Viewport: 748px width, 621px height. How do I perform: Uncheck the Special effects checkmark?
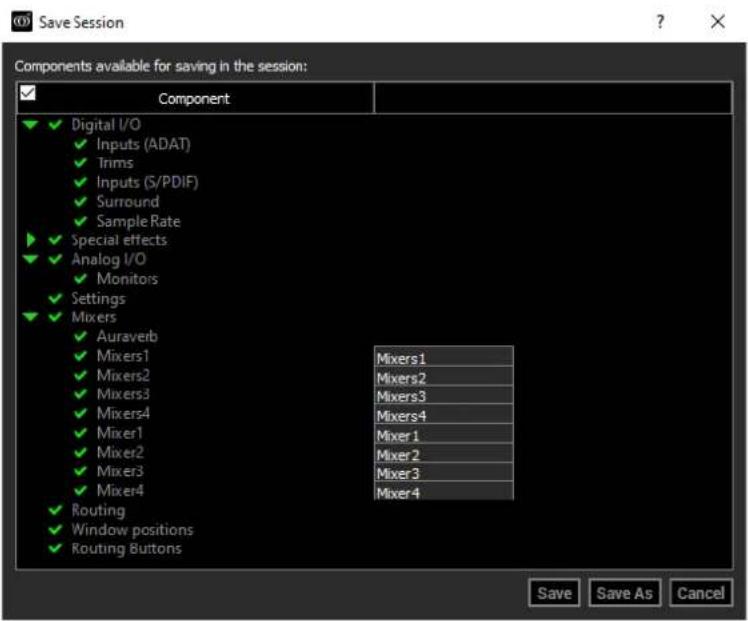click(55, 240)
